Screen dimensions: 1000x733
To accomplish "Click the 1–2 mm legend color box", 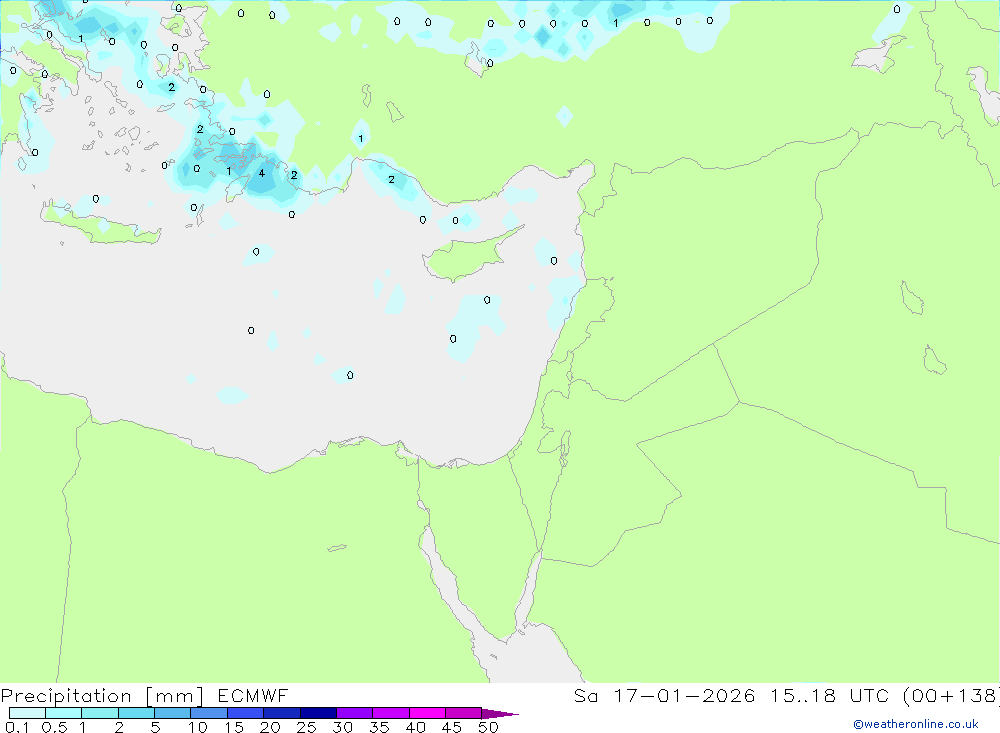I will click(100, 713).
